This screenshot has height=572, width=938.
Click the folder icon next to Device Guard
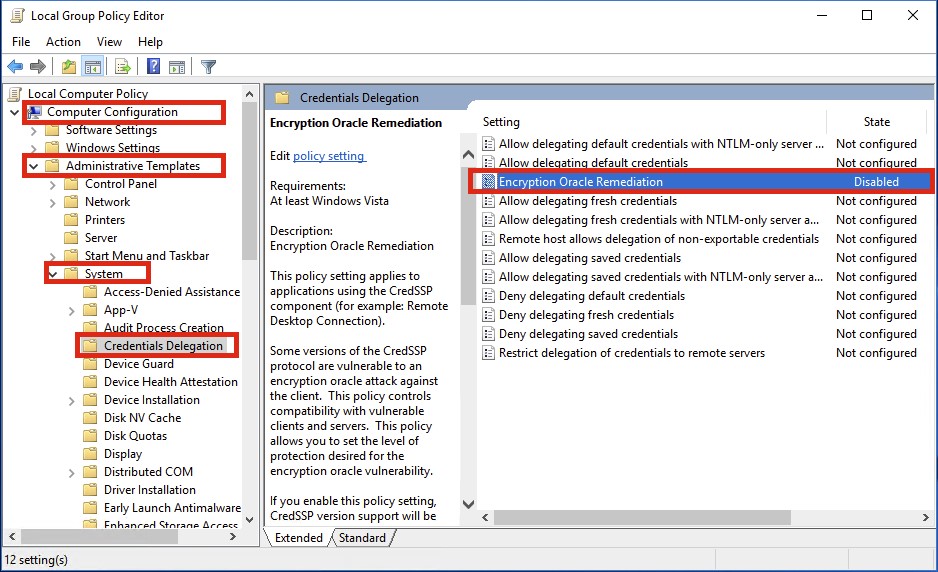(90, 364)
